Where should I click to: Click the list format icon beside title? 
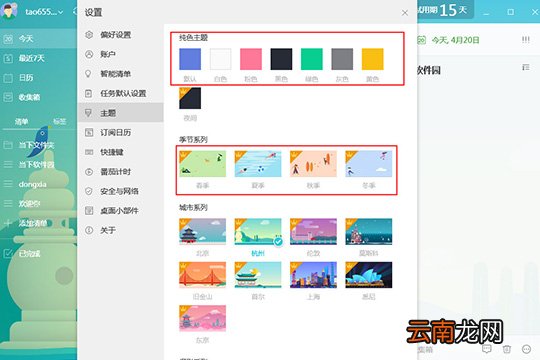click(x=526, y=67)
